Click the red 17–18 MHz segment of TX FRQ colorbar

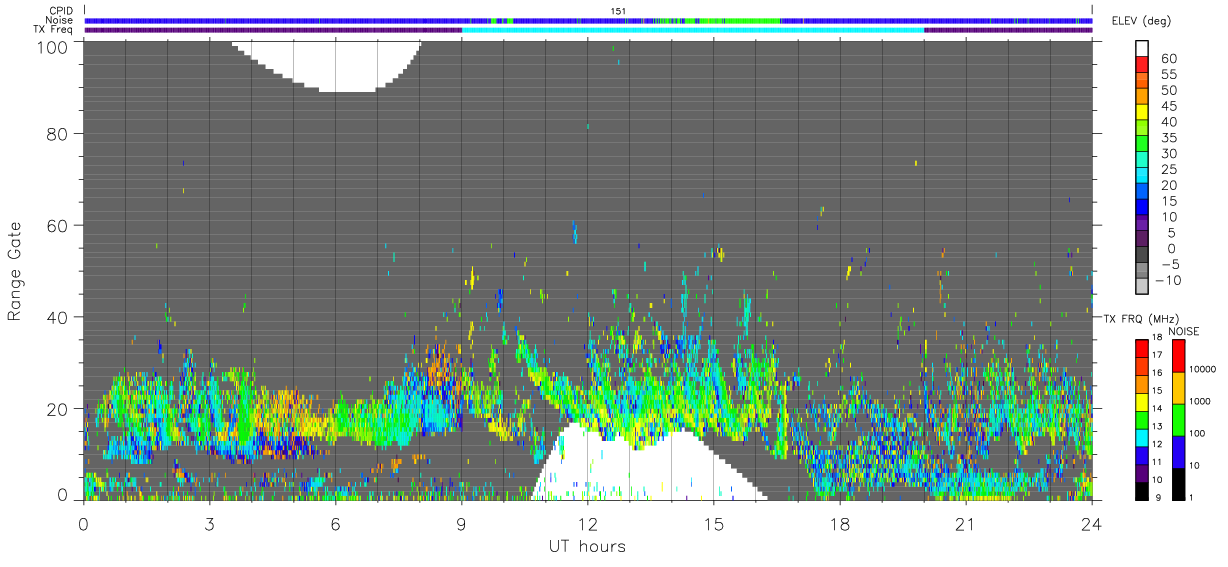tap(1142, 348)
